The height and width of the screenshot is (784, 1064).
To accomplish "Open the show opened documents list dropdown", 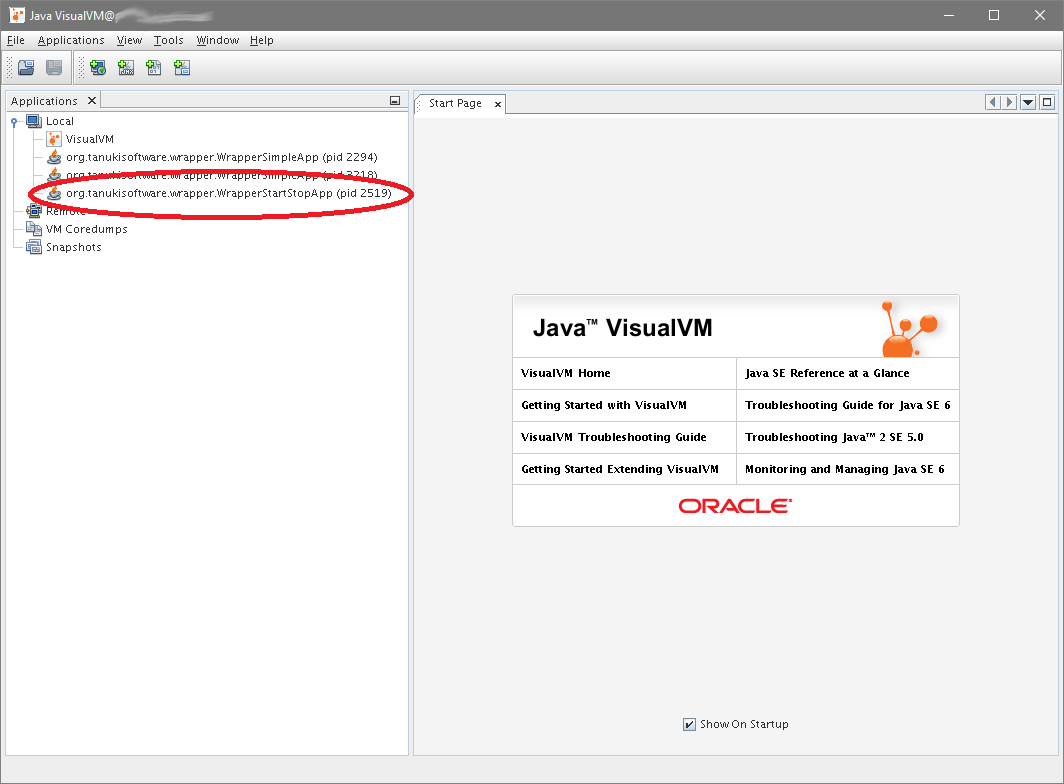I will point(1028,102).
